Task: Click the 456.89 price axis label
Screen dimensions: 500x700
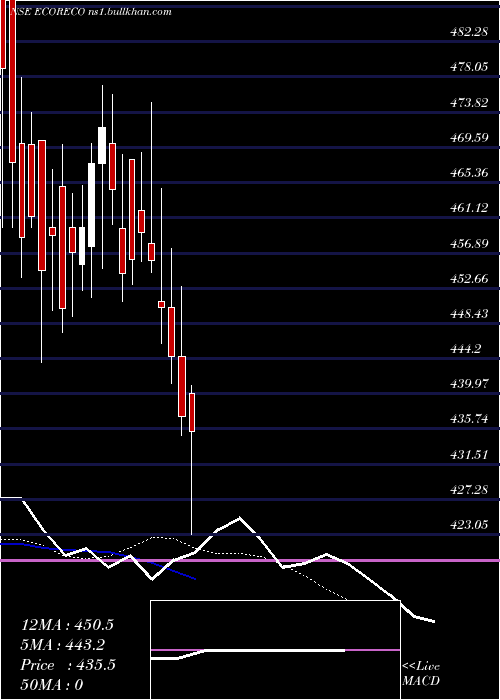Action: point(468,243)
